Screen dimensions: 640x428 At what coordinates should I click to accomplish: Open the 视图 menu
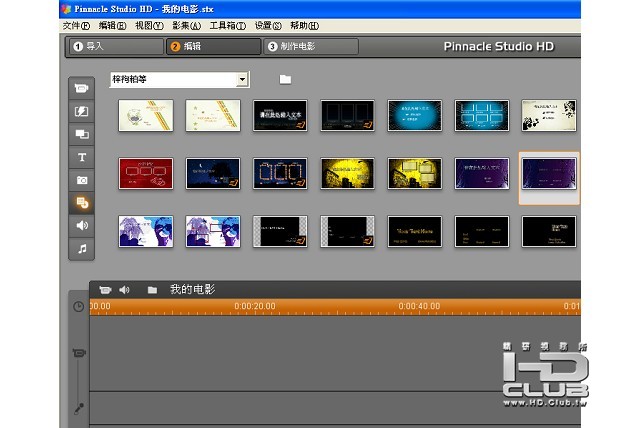(x=149, y=26)
